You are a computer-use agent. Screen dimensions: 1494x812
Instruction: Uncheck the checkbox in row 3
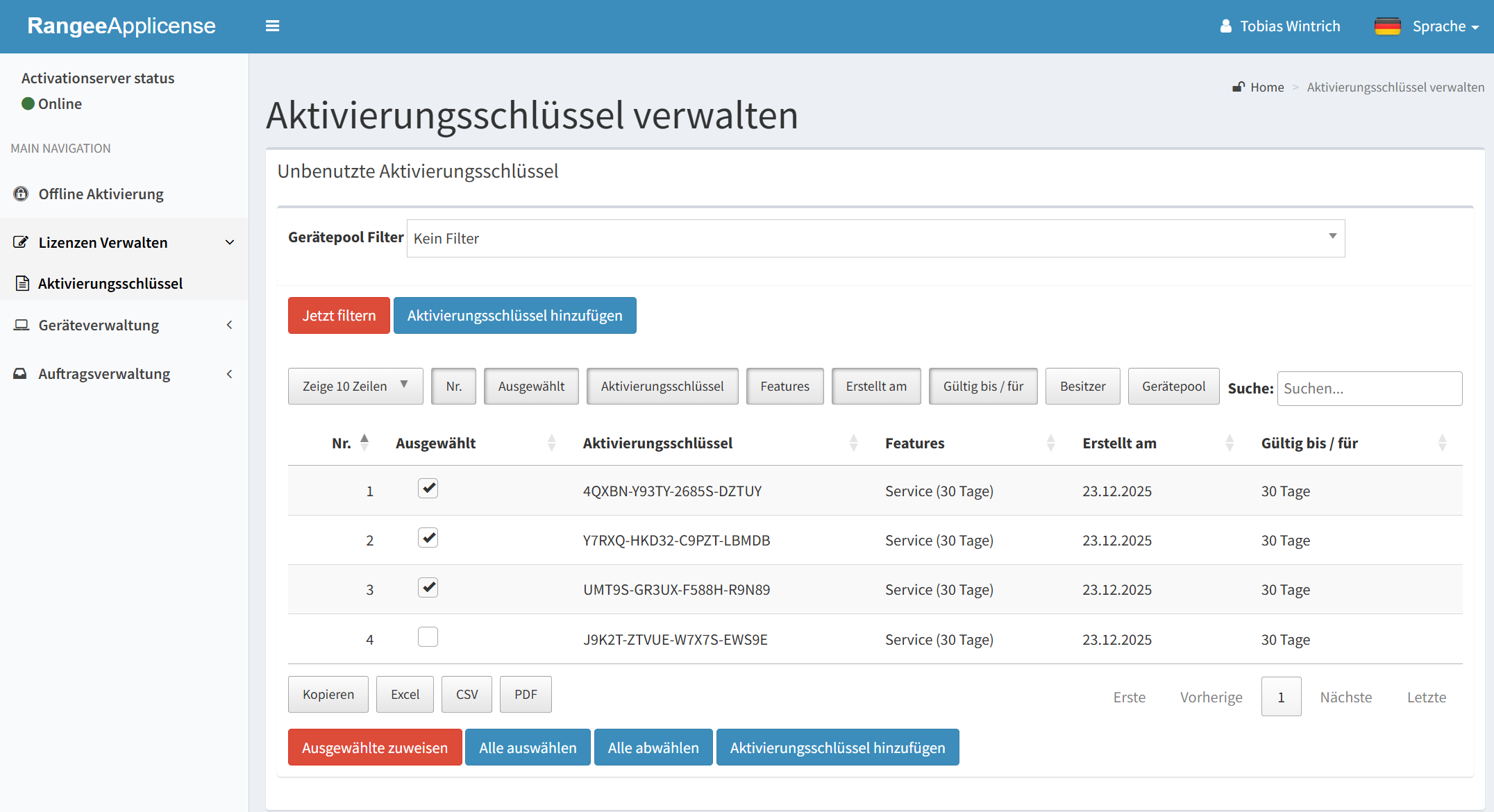click(x=428, y=588)
